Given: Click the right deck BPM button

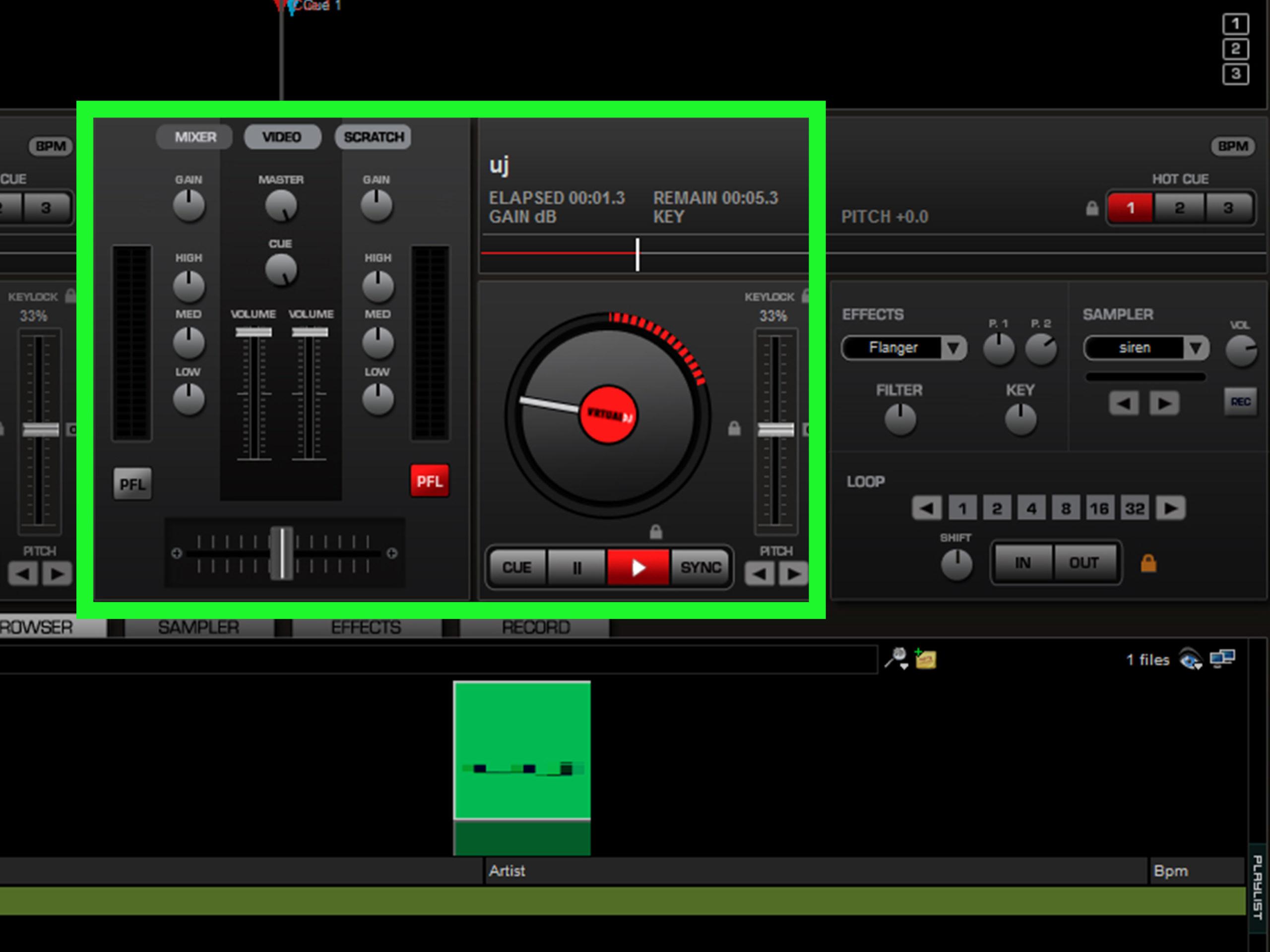Looking at the screenshot, I should point(1233,146).
